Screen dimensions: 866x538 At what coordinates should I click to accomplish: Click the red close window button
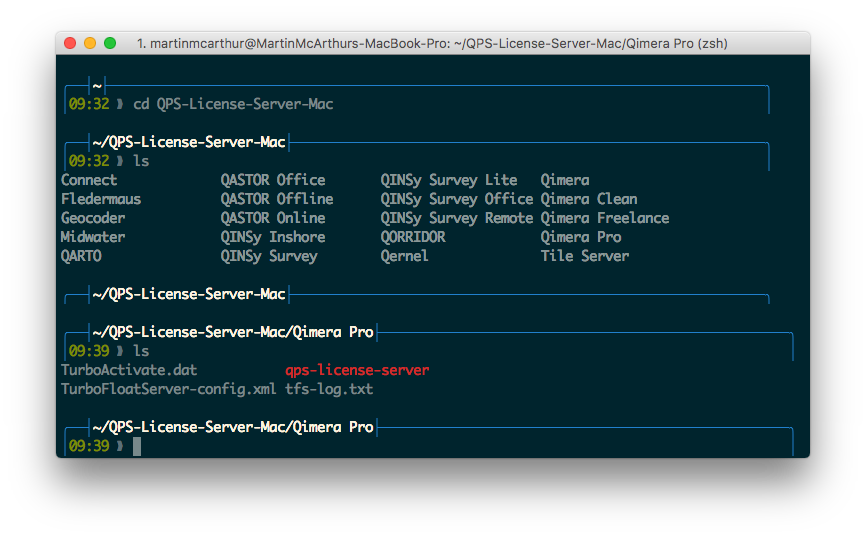coord(70,44)
